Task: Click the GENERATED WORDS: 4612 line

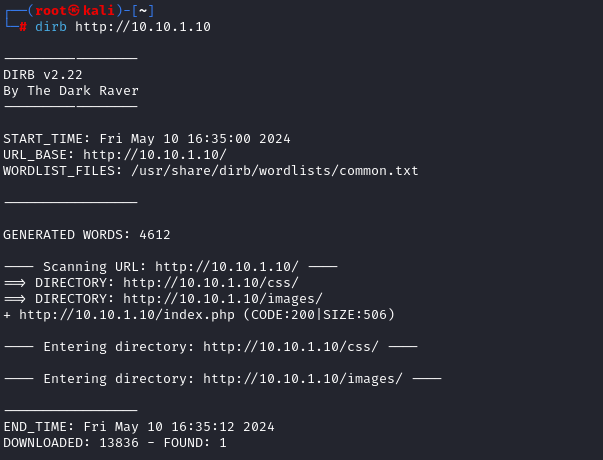Action: point(87,235)
